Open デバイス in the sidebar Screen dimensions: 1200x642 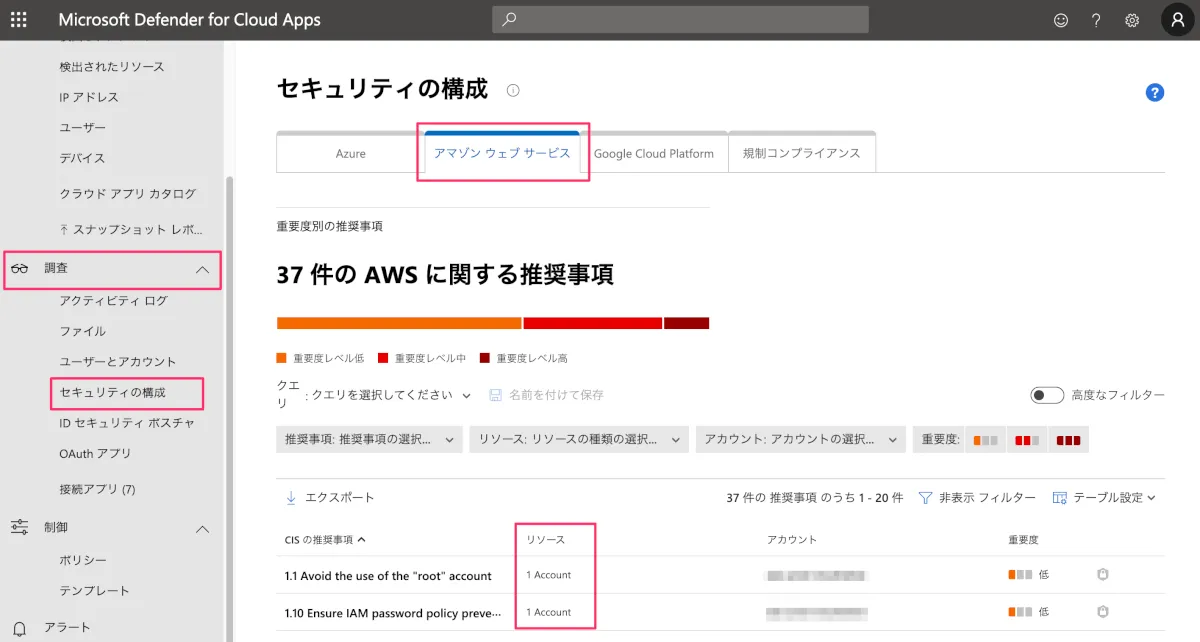click(x=82, y=158)
